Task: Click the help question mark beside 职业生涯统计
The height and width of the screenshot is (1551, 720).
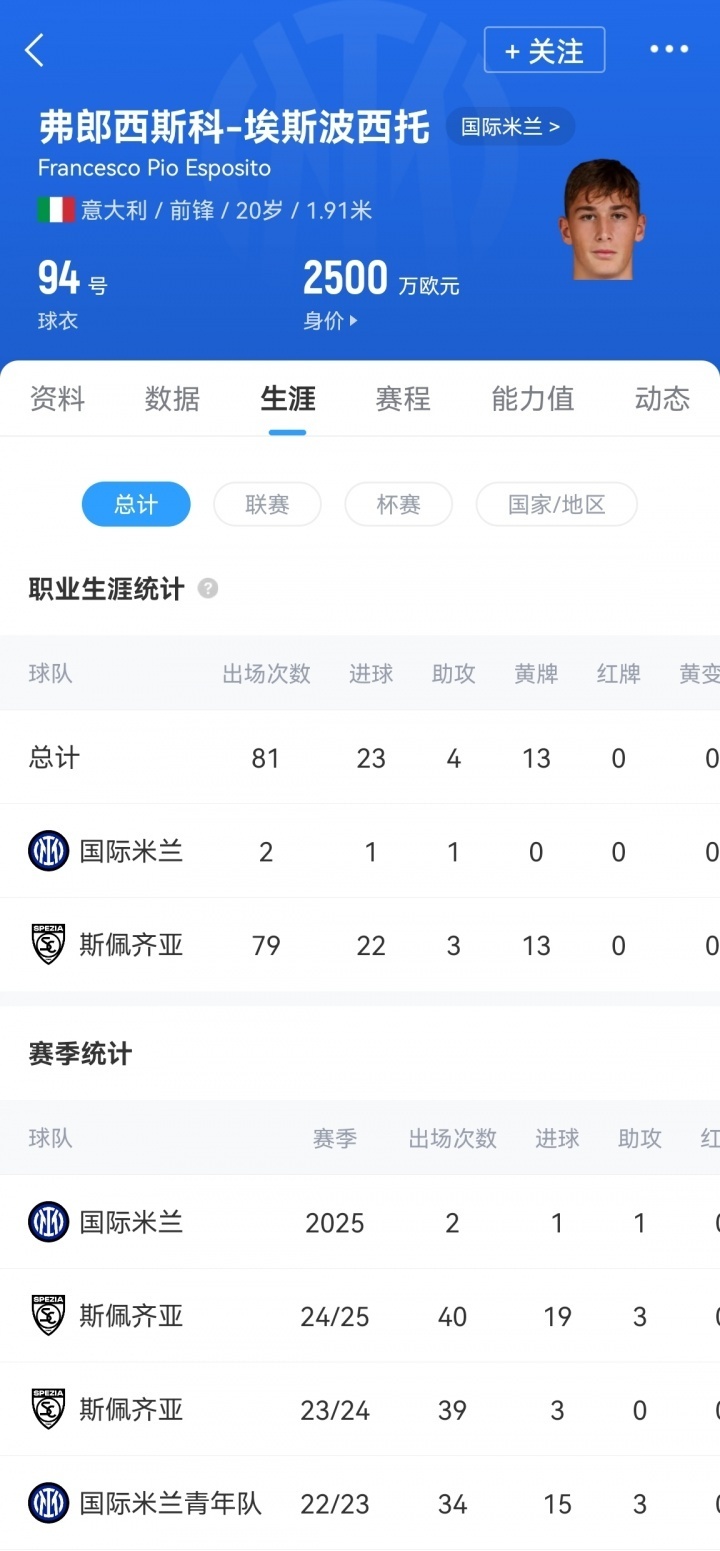Action: click(208, 589)
